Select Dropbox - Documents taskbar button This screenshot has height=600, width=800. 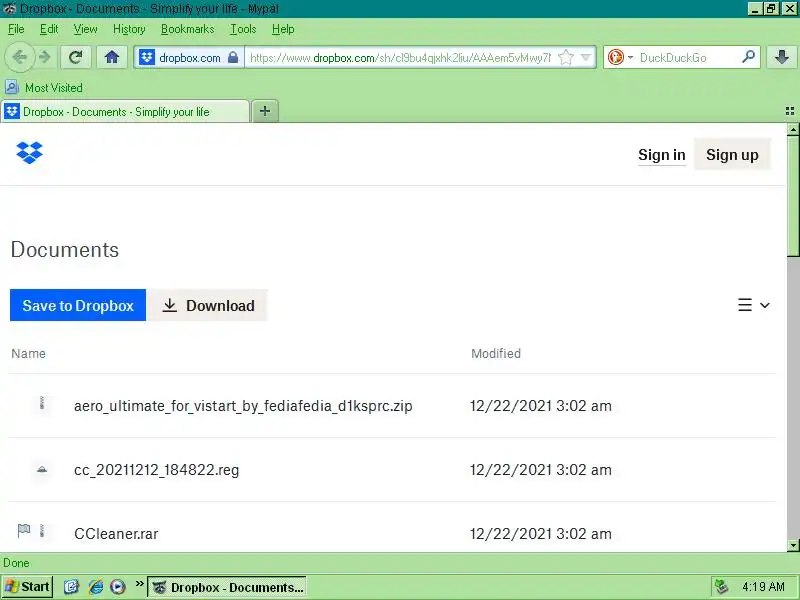227,587
